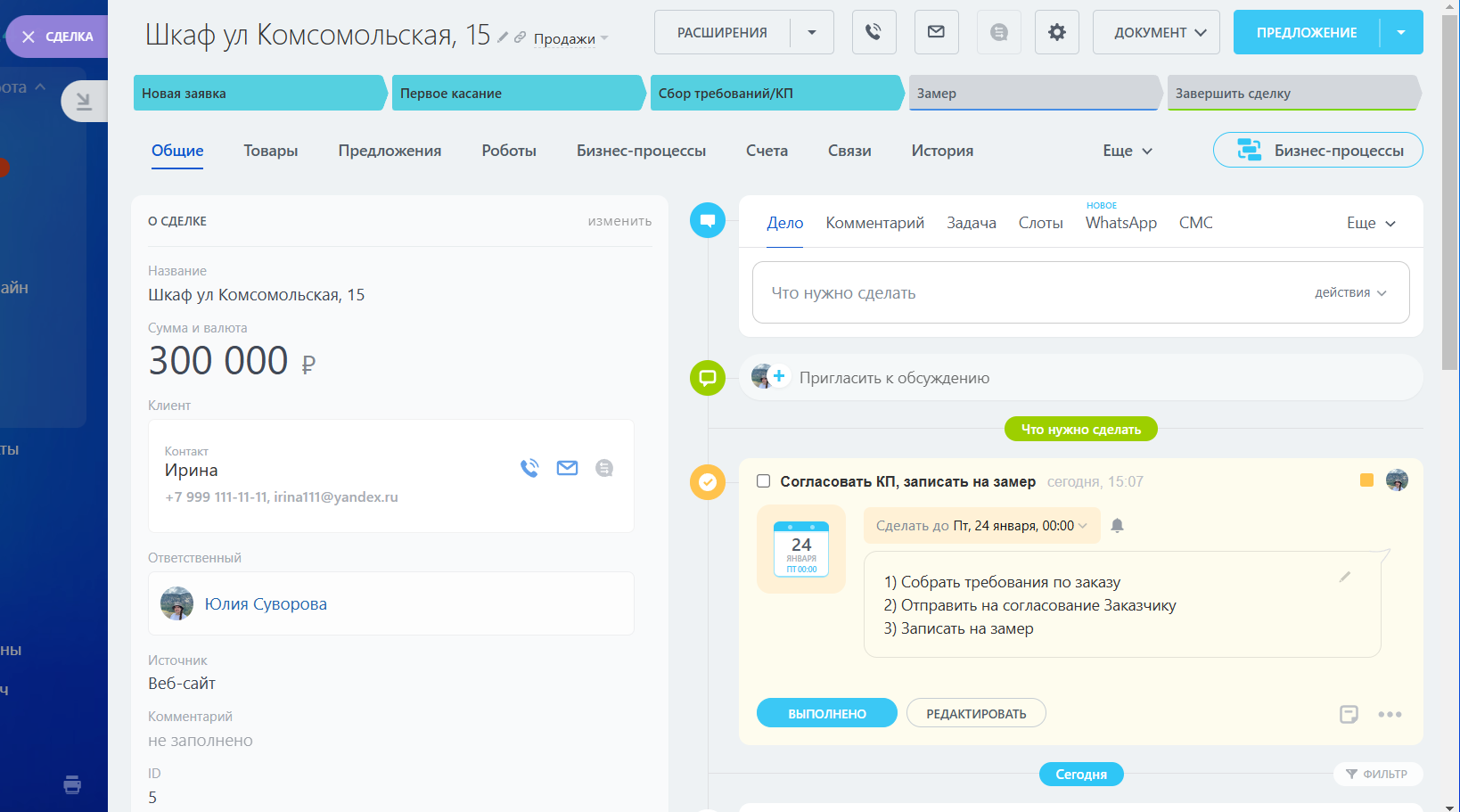Click task assignee avatar on the task card
Image resolution: width=1460 pixels, height=812 pixels.
(x=1397, y=480)
